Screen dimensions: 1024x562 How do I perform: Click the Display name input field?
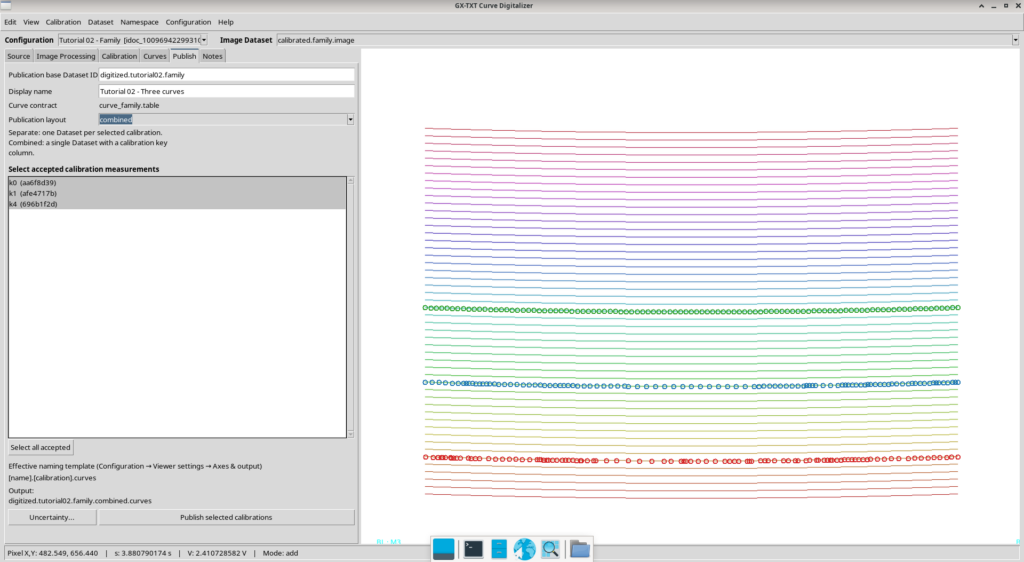[227, 91]
